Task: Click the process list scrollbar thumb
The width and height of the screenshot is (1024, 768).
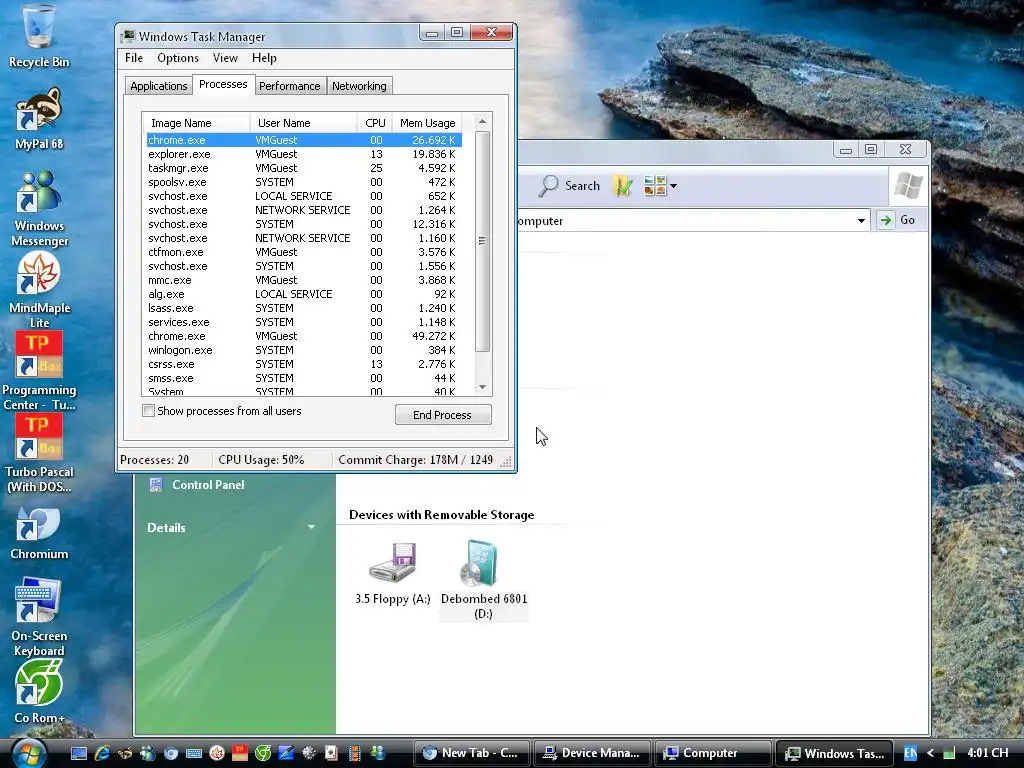Action: point(482,242)
